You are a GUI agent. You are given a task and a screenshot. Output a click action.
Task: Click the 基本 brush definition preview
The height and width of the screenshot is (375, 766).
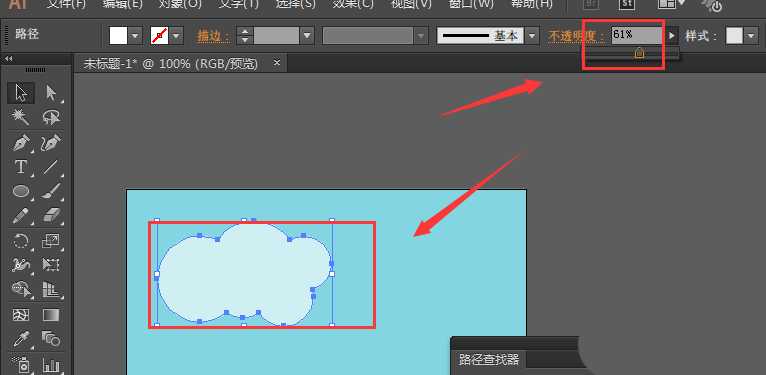tap(481, 35)
